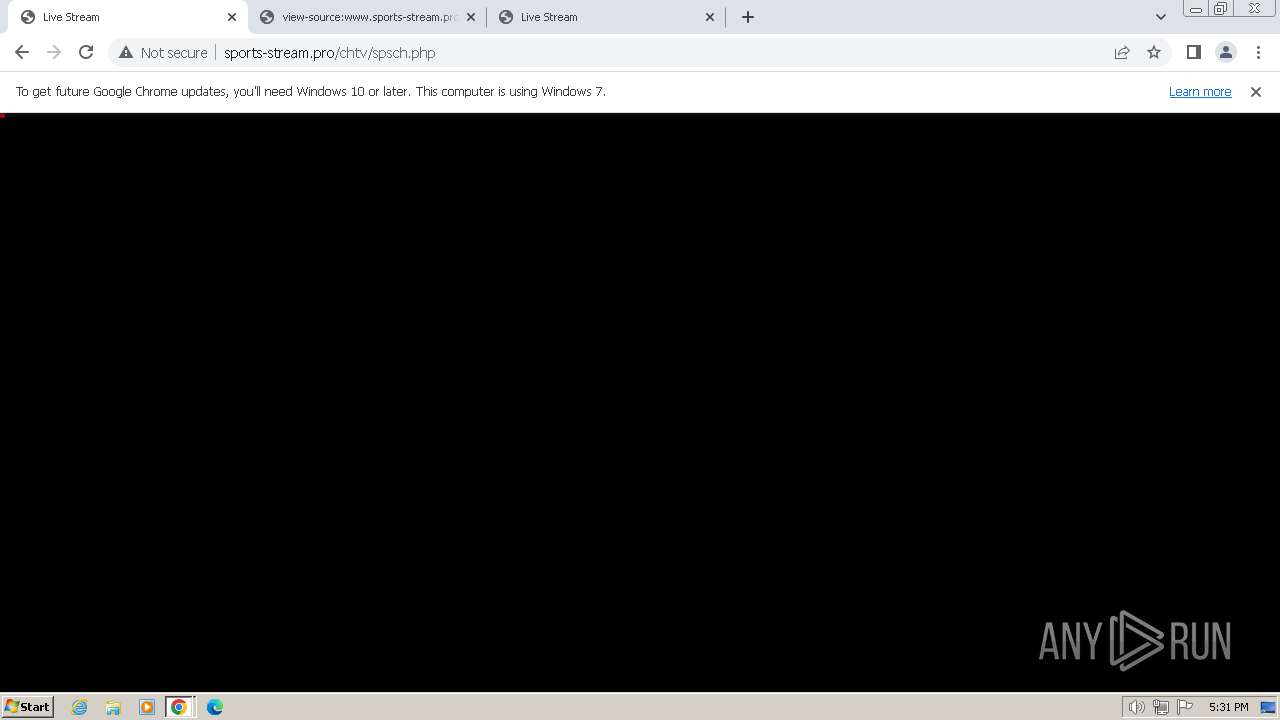Bookmark this tab with the star
Image resolution: width=1280 pixels, height=720 pixels.
pyautogui.click(x=1154, y=52)
